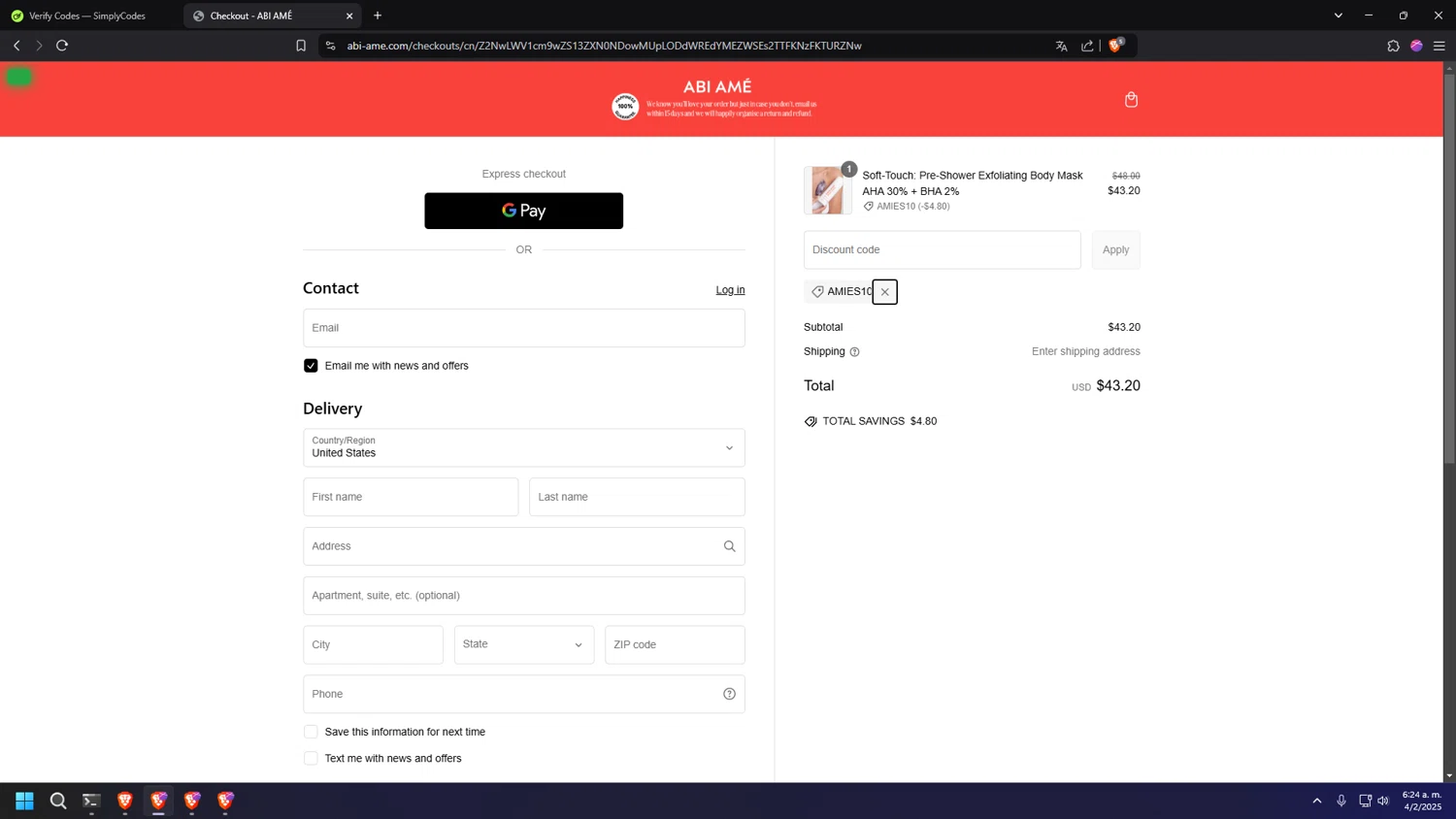Open the Brave Shields icon
The height and width of the screenshot is (819, 1456).
(1116, 46)
